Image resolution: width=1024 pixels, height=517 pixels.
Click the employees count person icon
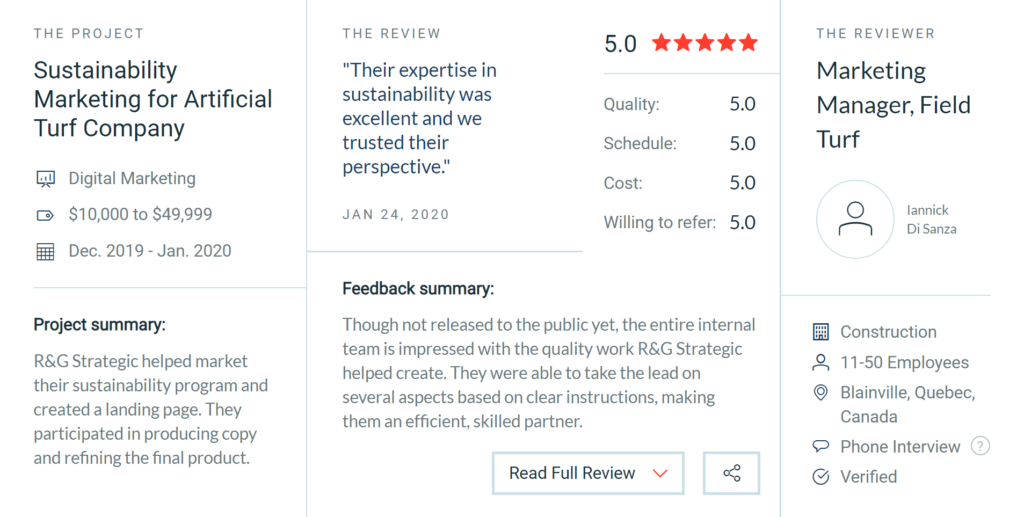coord(821,362)
